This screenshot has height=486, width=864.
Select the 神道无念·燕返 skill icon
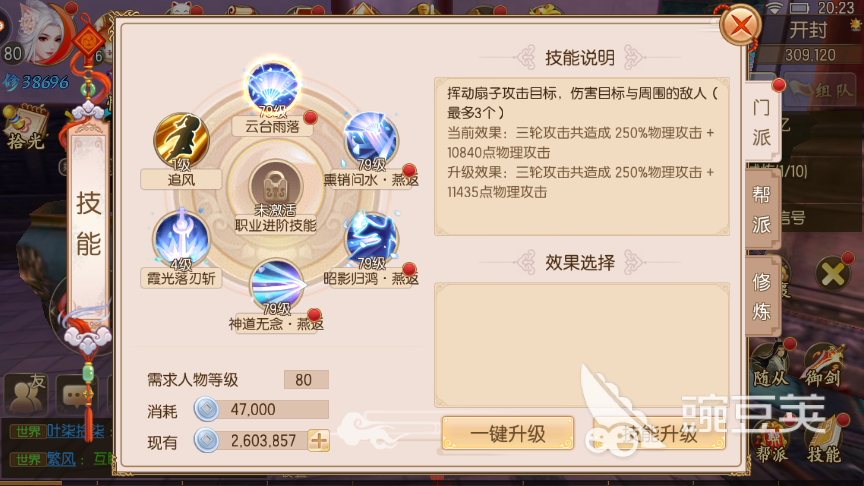pyautogui.click(x=278, y=284)
